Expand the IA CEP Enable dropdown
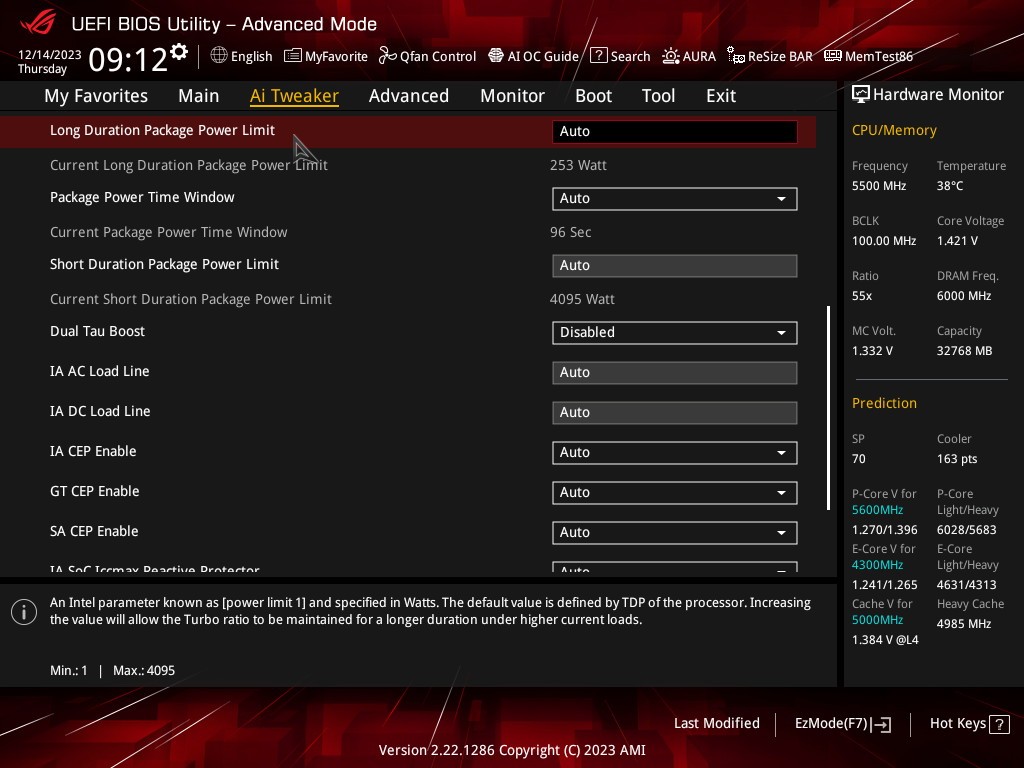The height and width of the screenshot is (768, 1024). [x=674, y=453]
